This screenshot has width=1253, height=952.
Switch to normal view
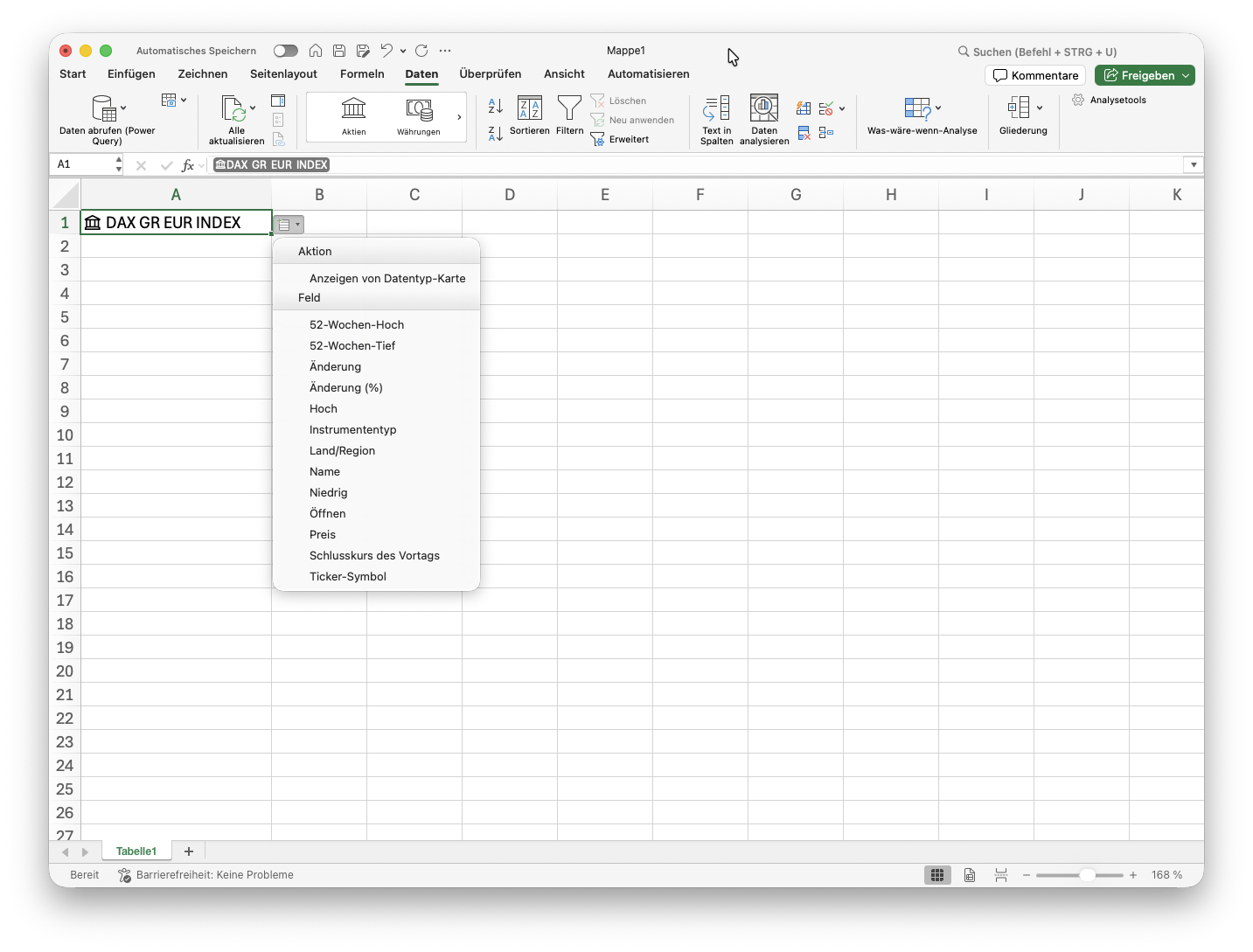[x=937, y=875]
